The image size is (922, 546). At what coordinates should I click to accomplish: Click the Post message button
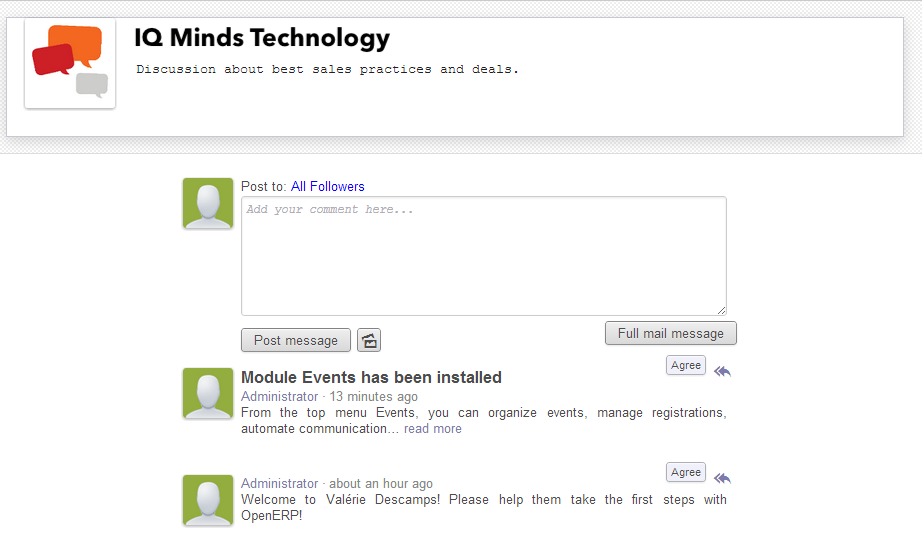click(296, 340)
